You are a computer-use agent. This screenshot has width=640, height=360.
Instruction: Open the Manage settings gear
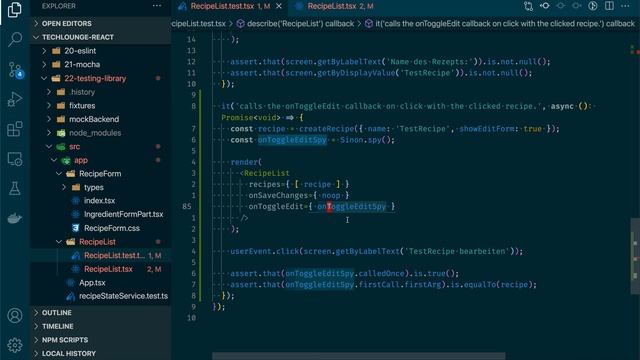click(x=15, y=345)
